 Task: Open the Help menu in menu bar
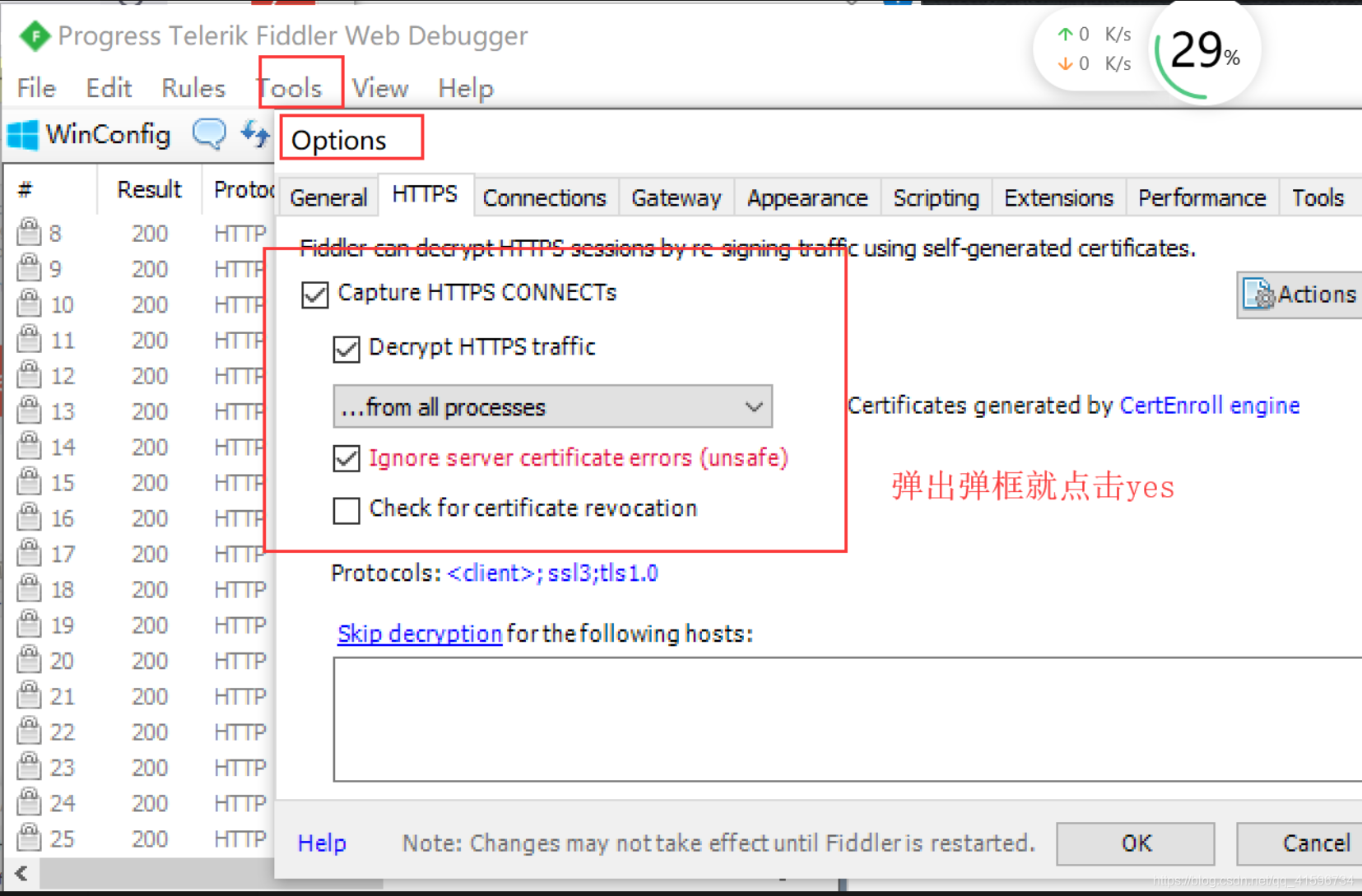[466, 88]
